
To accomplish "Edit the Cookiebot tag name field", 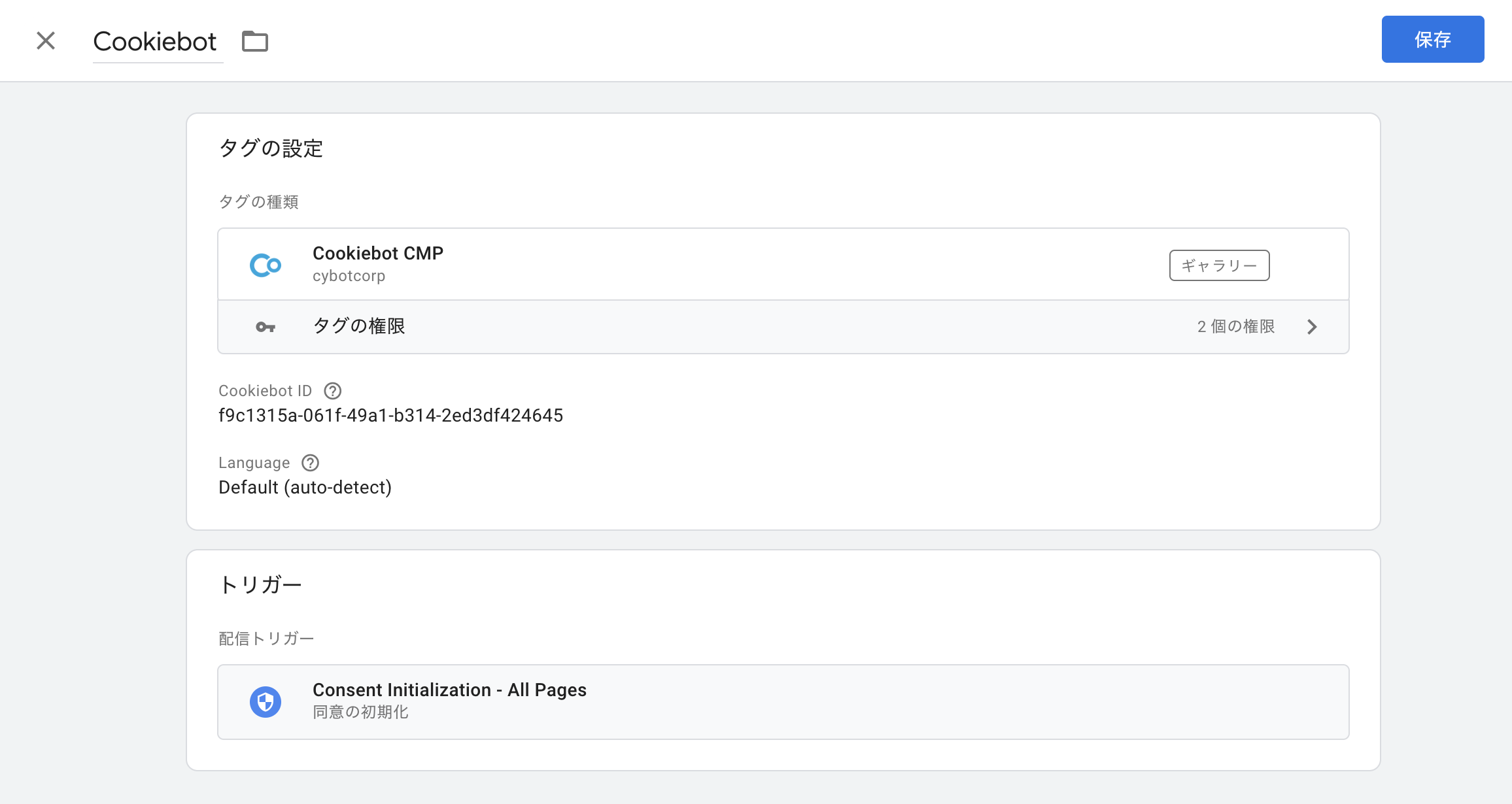I will tap(158, 42).
